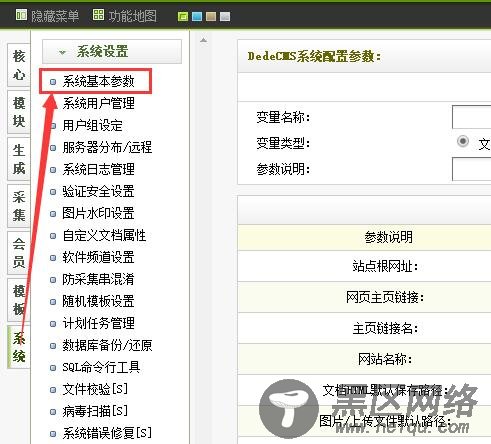Screen dimensions: 491x444
Task: Open 病毒扫描[S] menu item
Action: pos(95,411)
